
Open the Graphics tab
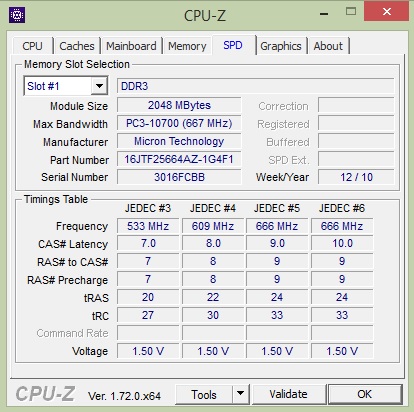(281, 46)
